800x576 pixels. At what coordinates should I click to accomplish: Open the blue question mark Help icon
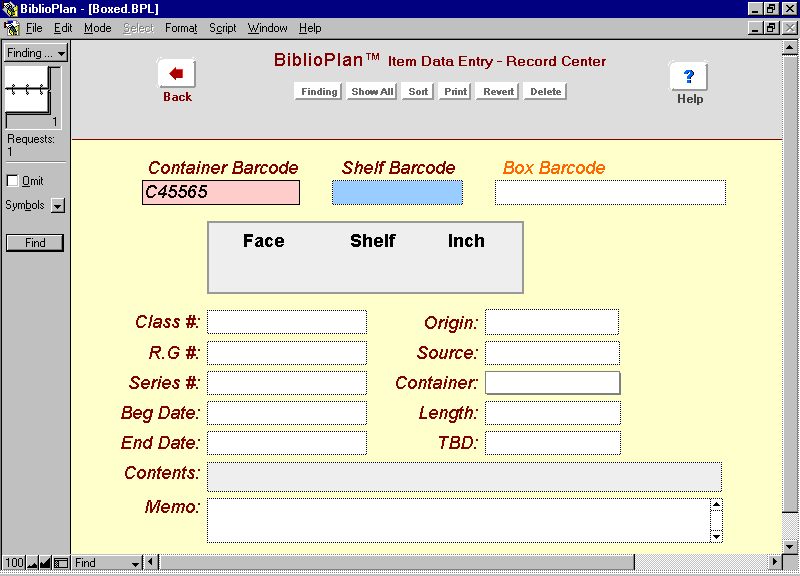(x=689, y=77)
